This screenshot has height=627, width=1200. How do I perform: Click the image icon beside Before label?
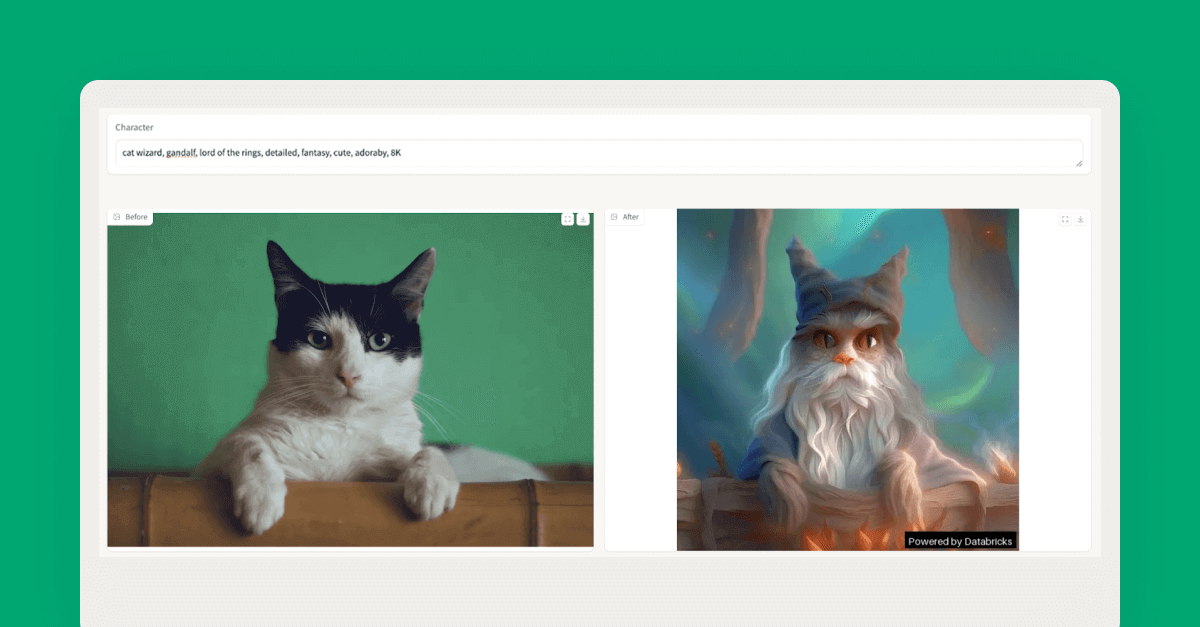(x=117, y=217)
